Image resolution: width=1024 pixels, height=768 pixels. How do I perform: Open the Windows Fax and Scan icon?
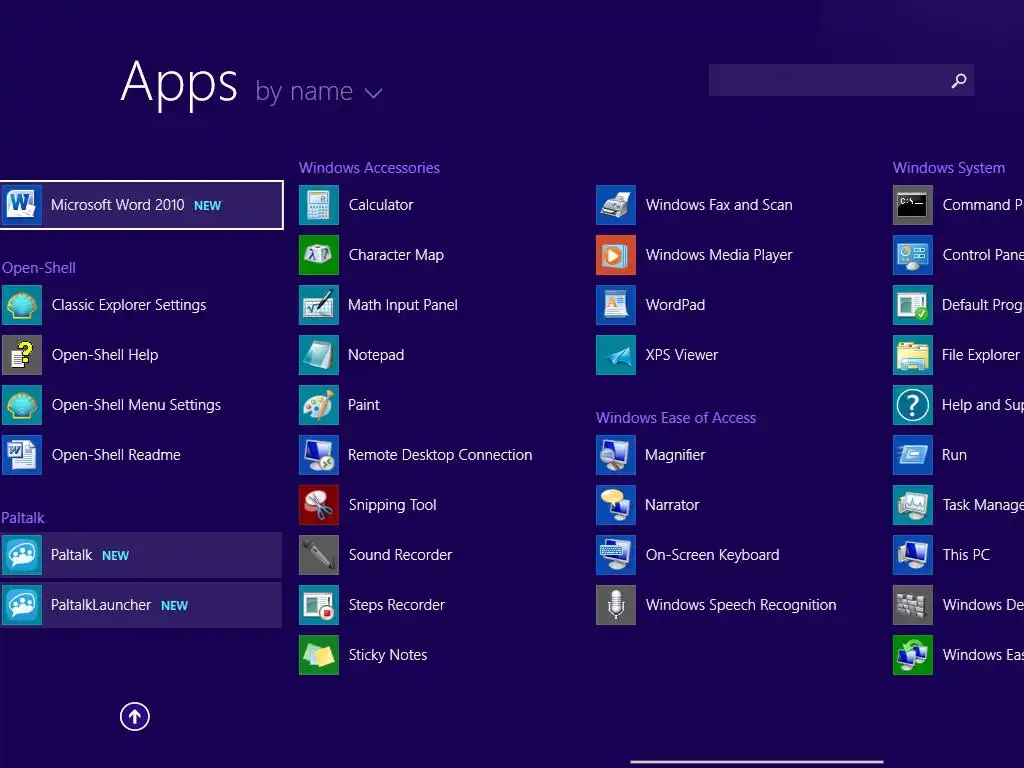(x=616, y=205)
